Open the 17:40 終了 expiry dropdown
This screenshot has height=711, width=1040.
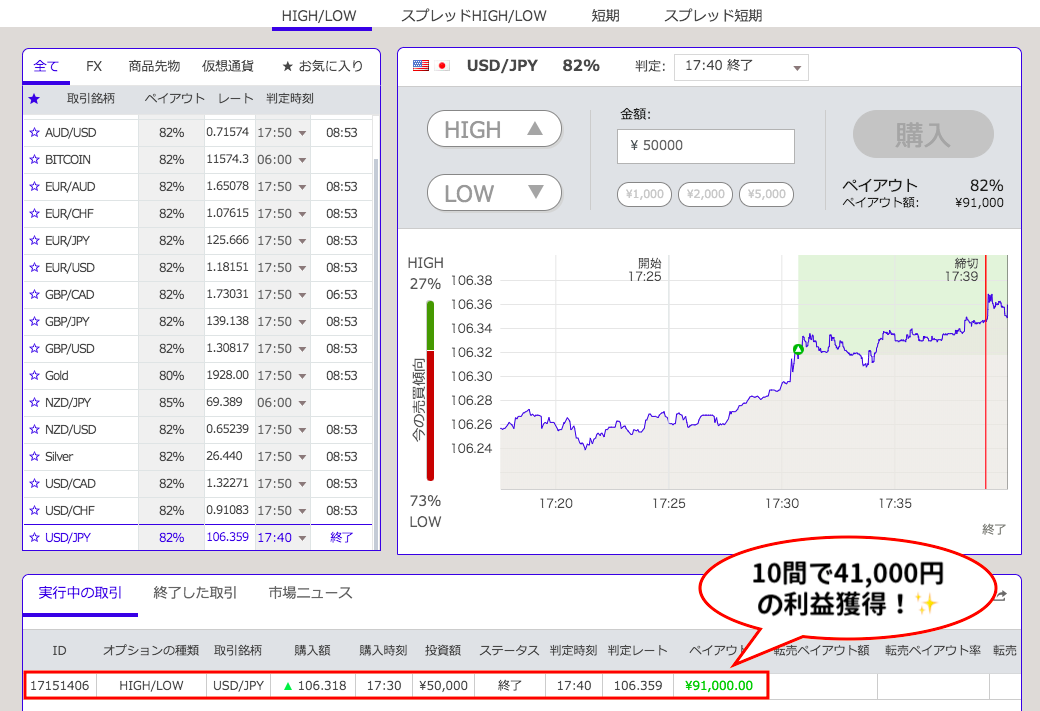[741, 67]
